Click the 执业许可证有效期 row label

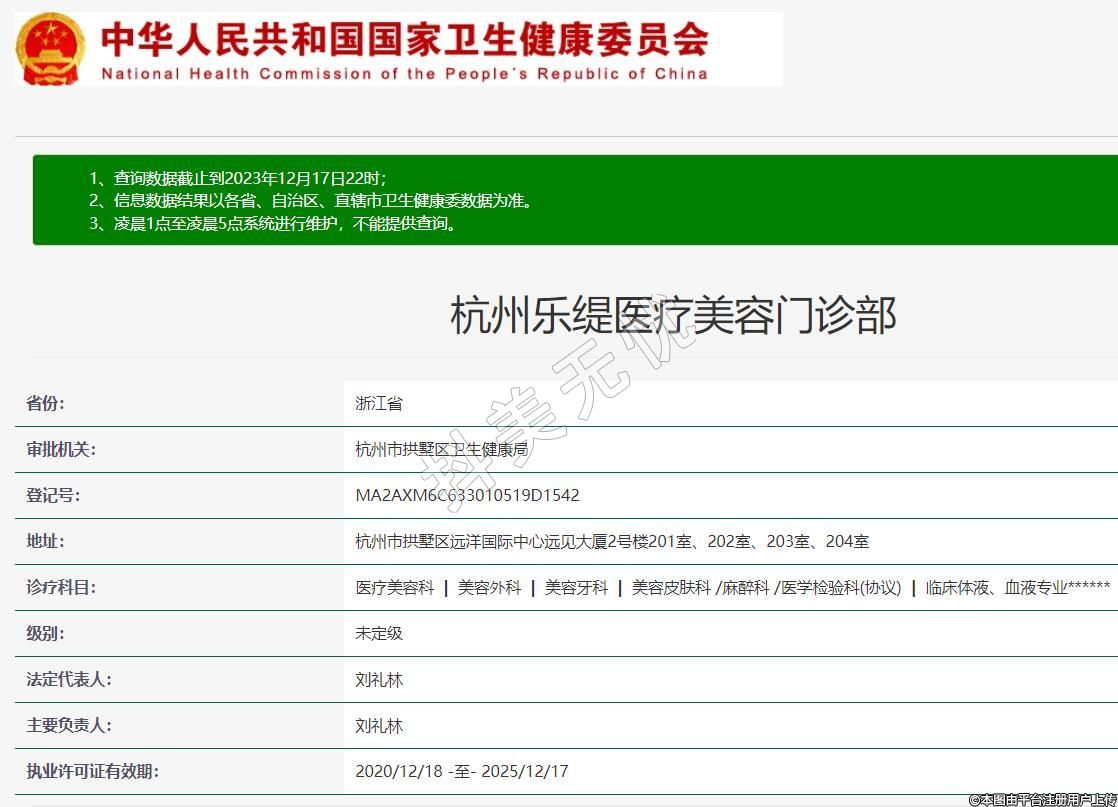92,771
